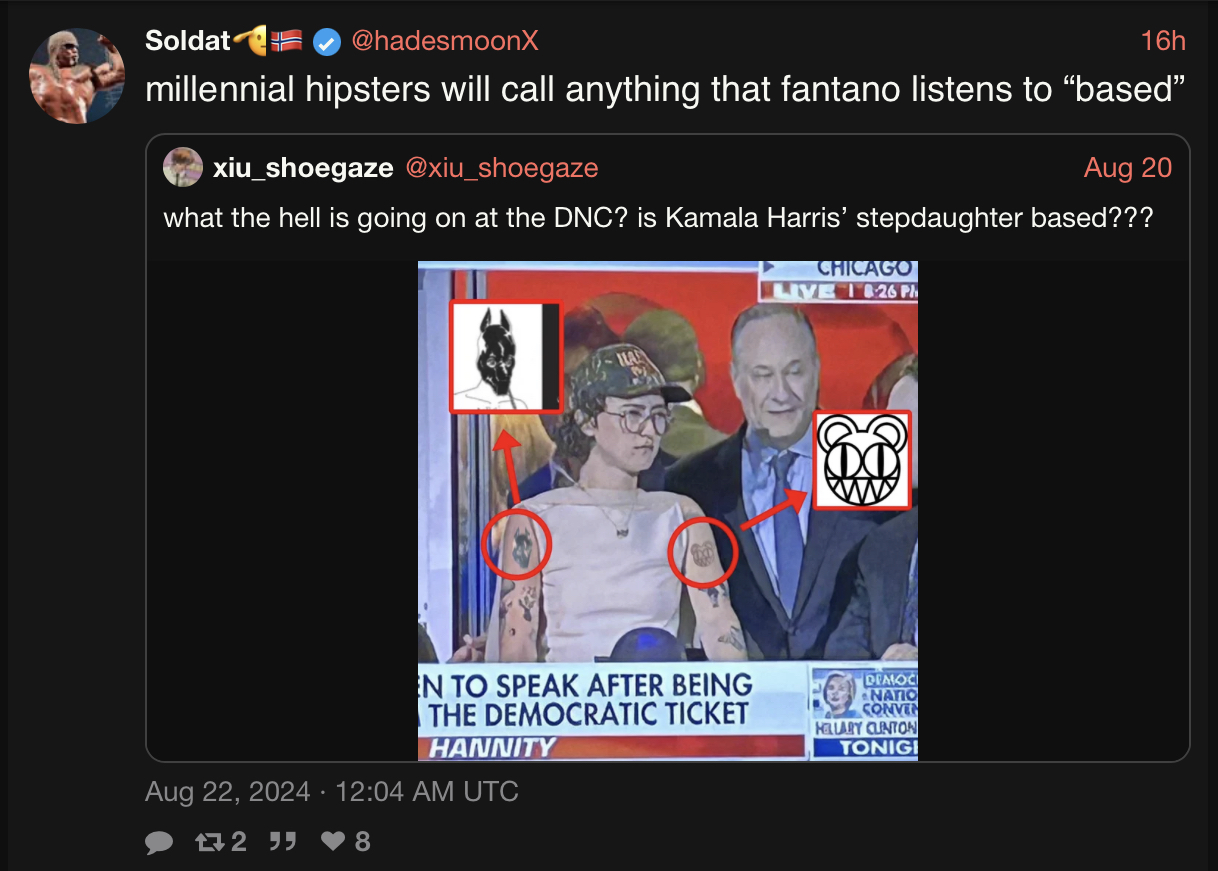Click the like count of 8
The height and width of the screenshot is (871, 1218).
tap(362, 842)
